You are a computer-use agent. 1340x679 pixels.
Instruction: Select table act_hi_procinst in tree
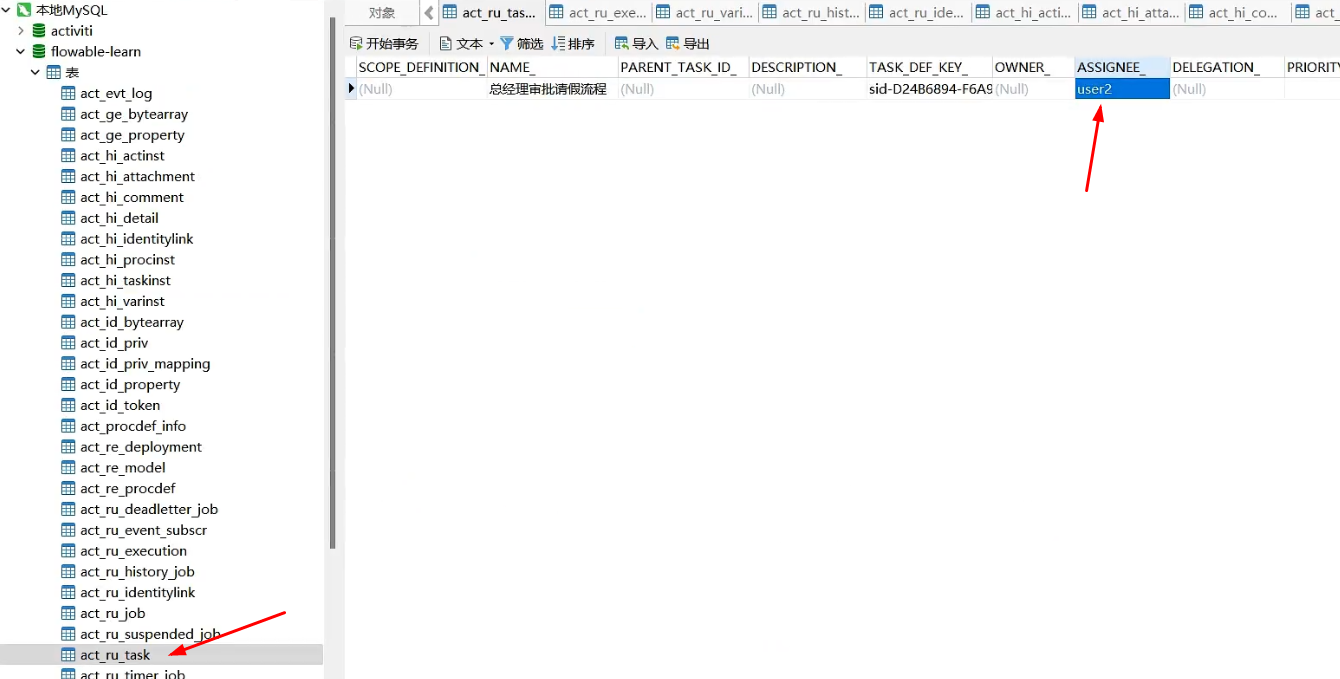pyautogui.click(x=127, y=260)
